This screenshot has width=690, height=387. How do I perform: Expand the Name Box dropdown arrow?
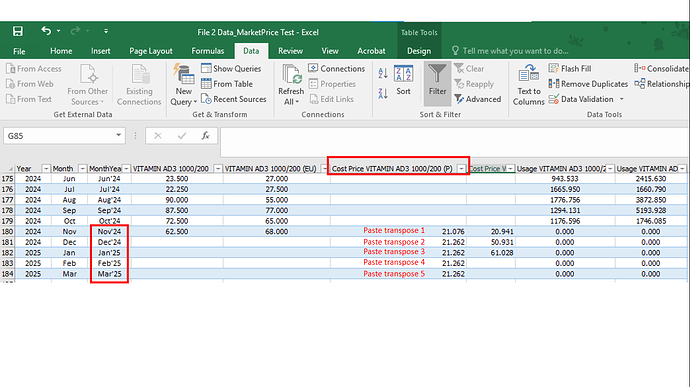pyautogui.click(x=118, y=135)
